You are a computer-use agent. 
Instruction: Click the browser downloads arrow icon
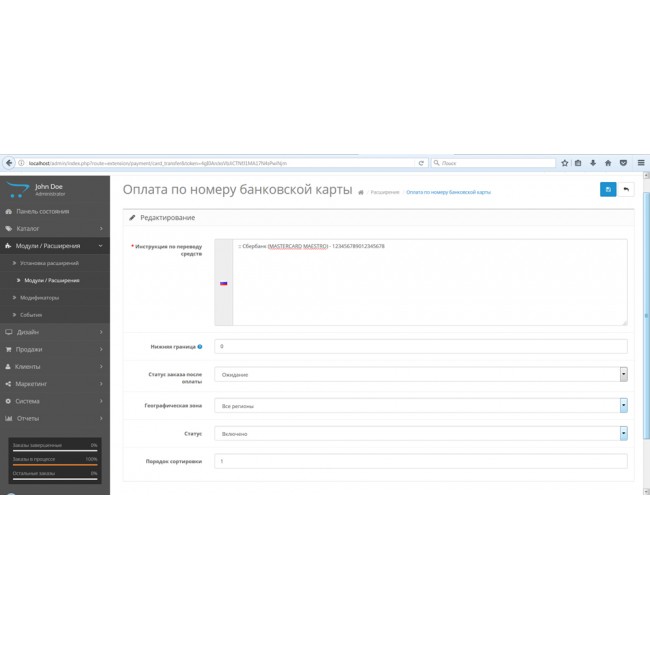(x=593, y=162)
